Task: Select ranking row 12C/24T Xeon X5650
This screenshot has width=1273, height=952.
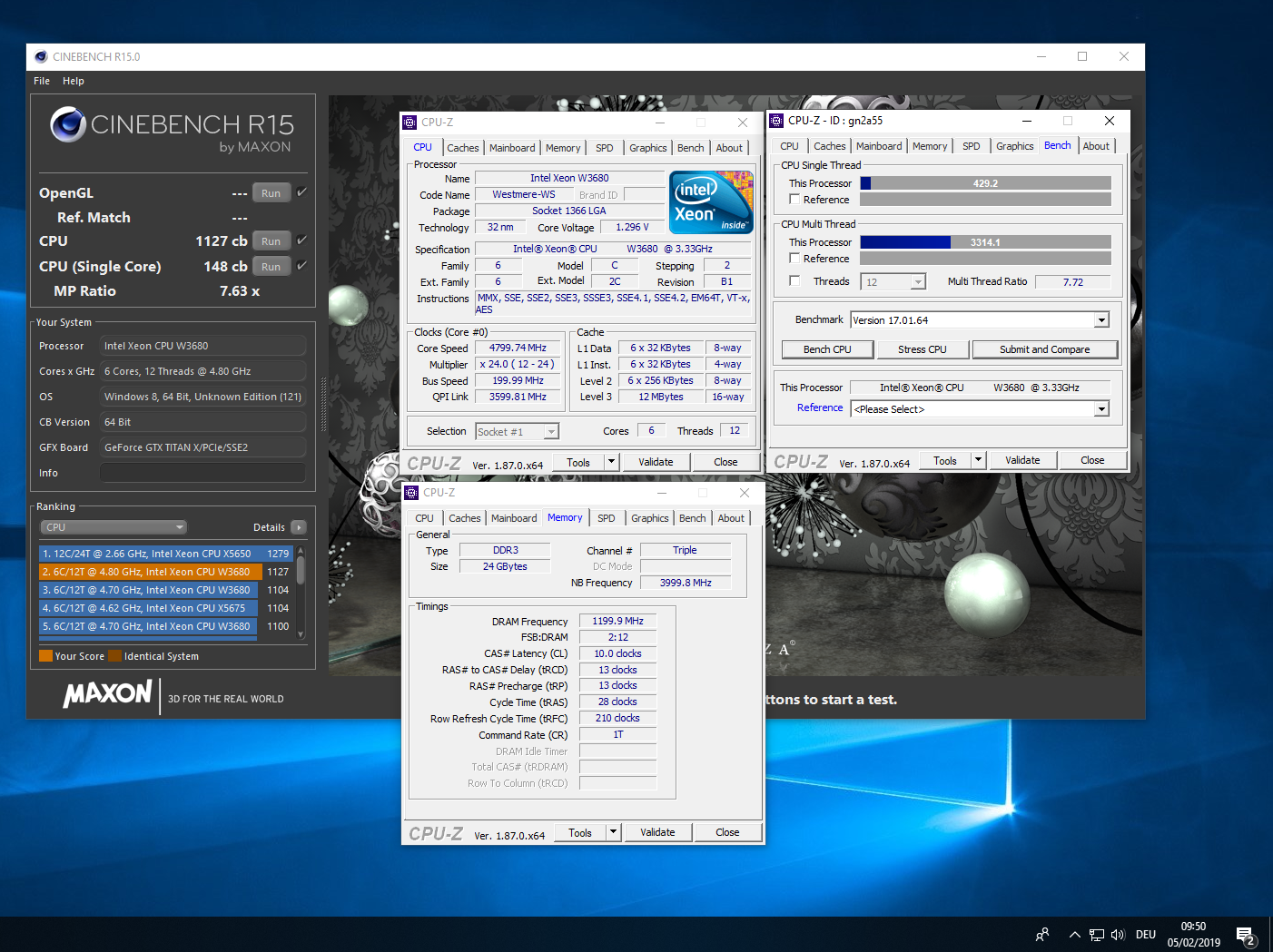Action: click(165, 554)
